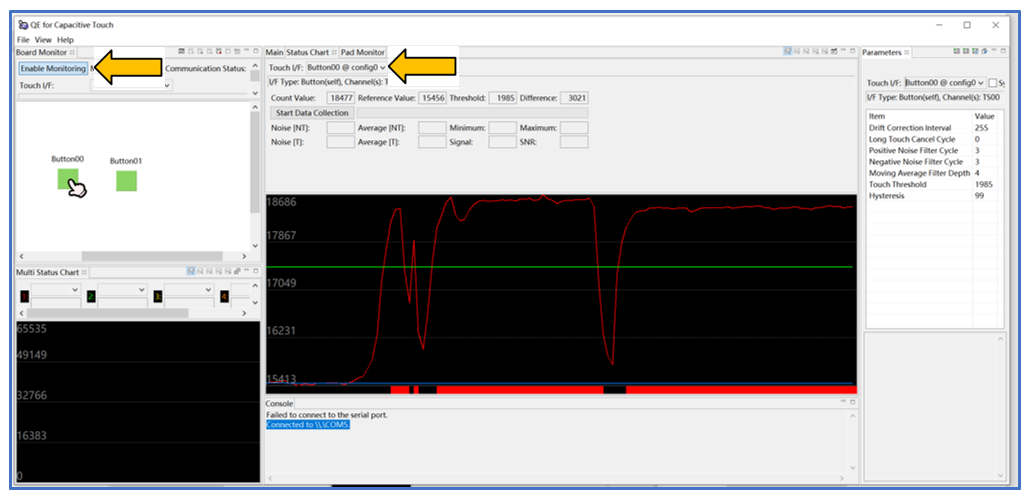
Task: Click Start Data Collection button
Action: click(311, 113)
